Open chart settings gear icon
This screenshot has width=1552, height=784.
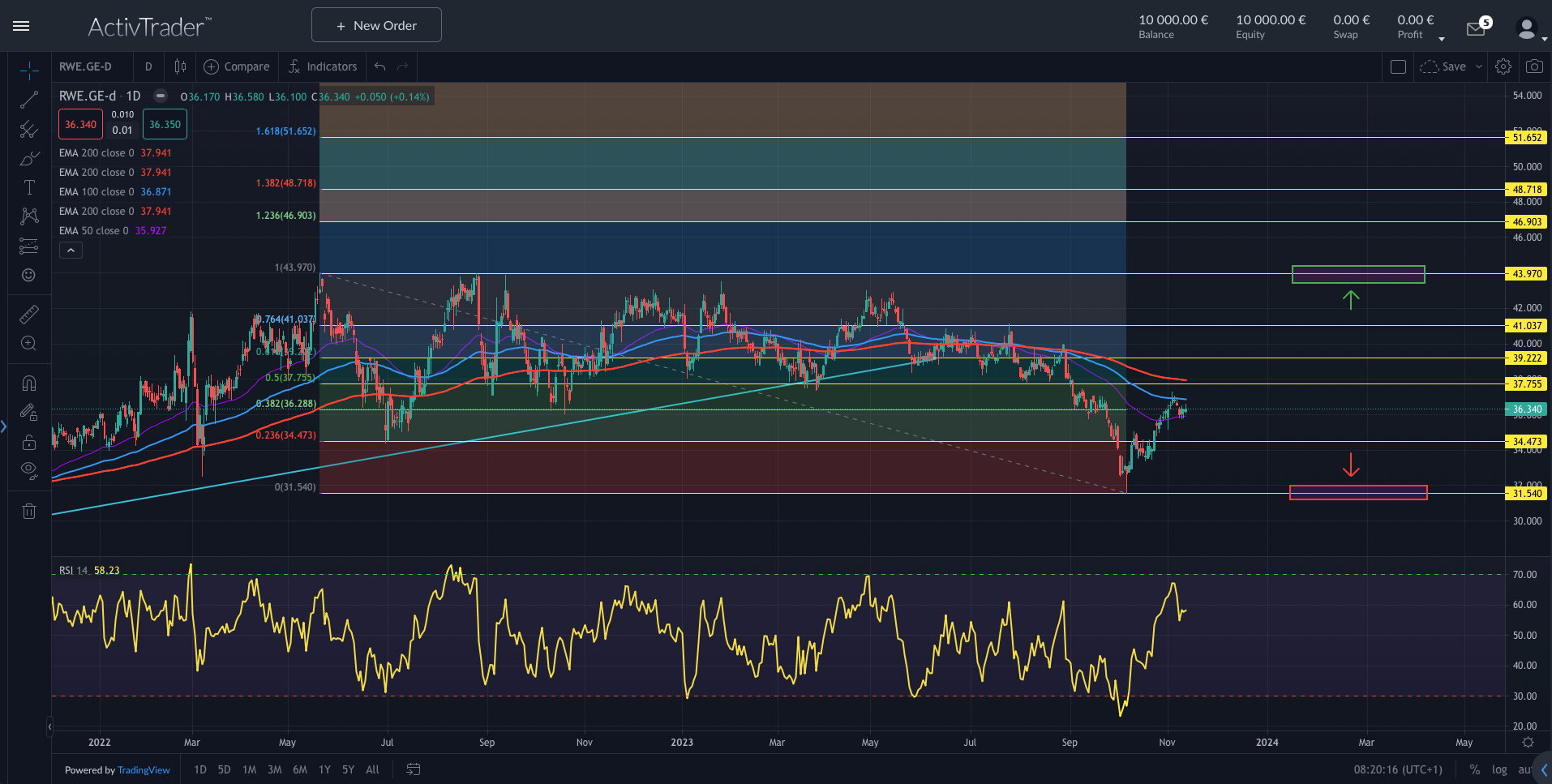(x=1503, y=66)
